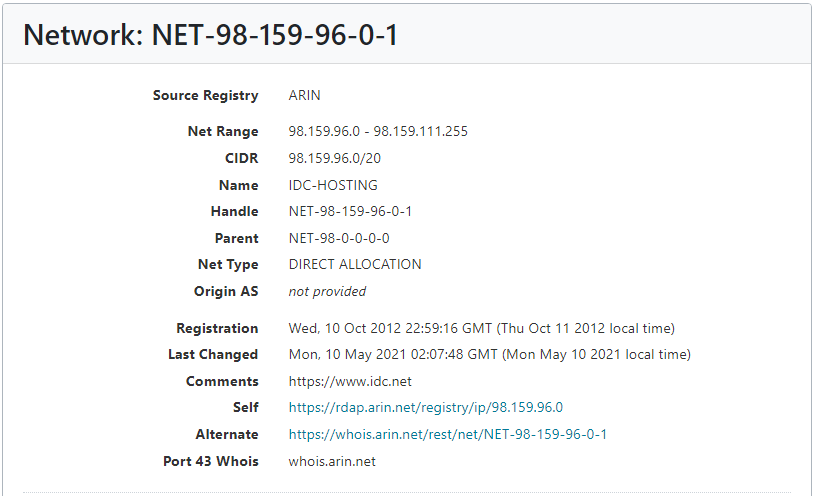Screen dimensions: 814x496
Task: Click the Last Changed label
Action: point(213,355)
